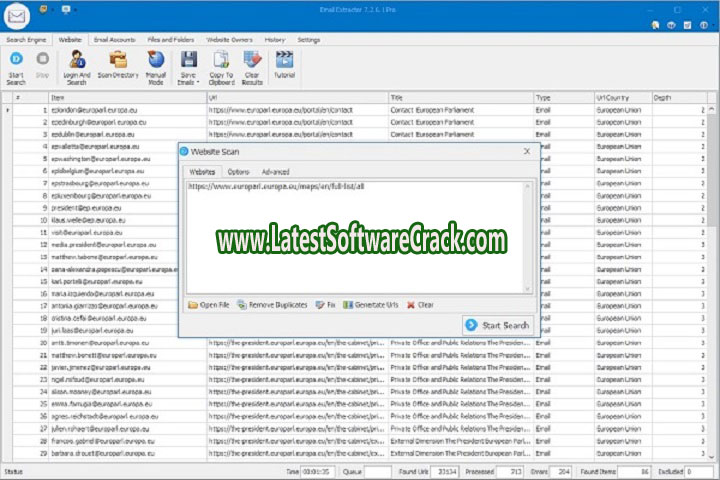Open the Search Engine tab

click(26, 40)
